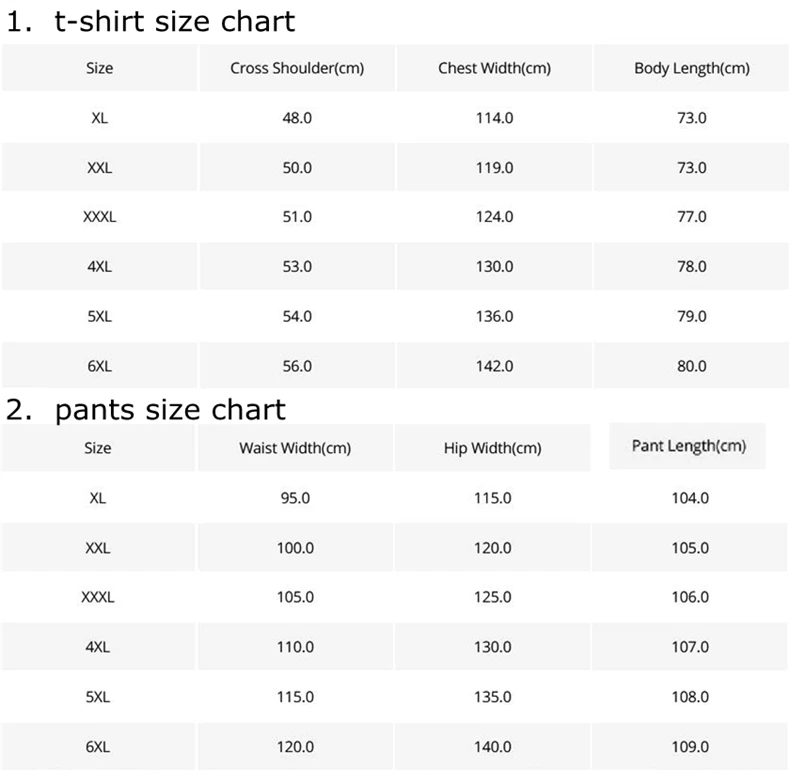Image resolution: width=790 pixels, height=770 pixels.
Task: Click the 136.0 chest width value
Action: 494,316
